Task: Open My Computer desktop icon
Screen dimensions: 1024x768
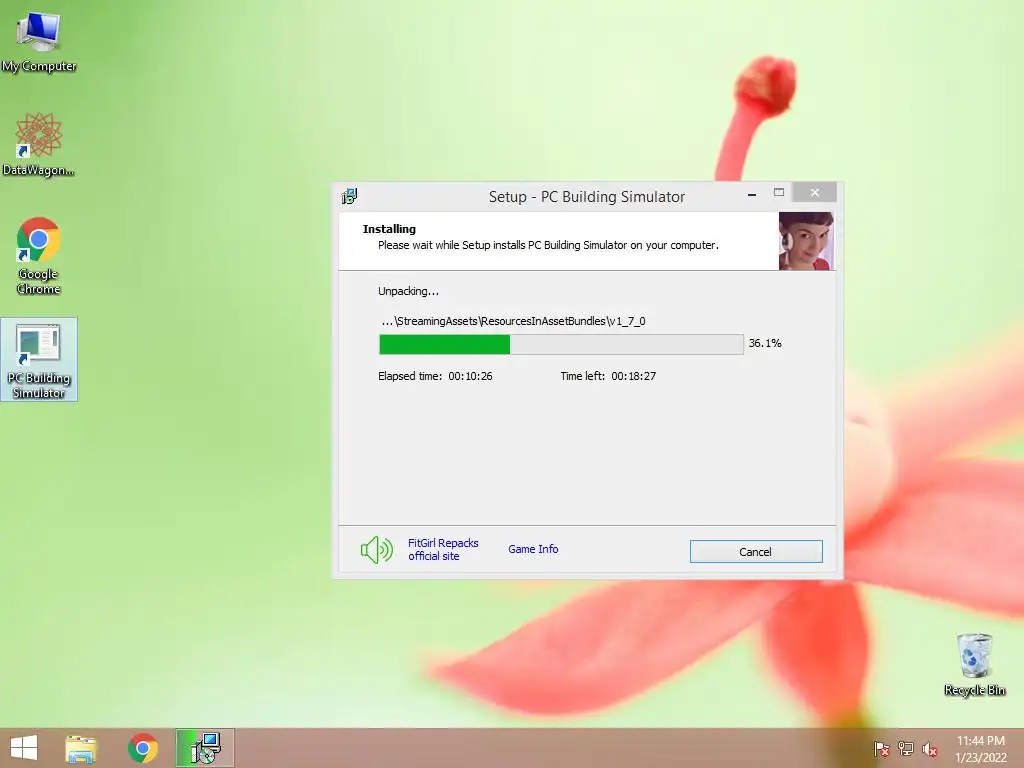Action: pos(39,42)
